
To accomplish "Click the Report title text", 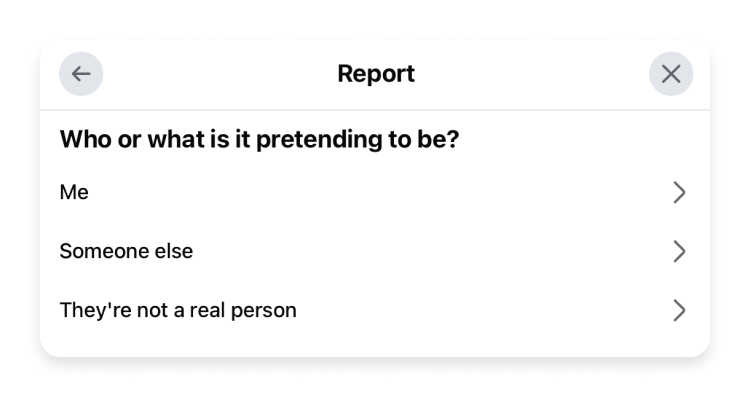I will (x=376, y=74).
